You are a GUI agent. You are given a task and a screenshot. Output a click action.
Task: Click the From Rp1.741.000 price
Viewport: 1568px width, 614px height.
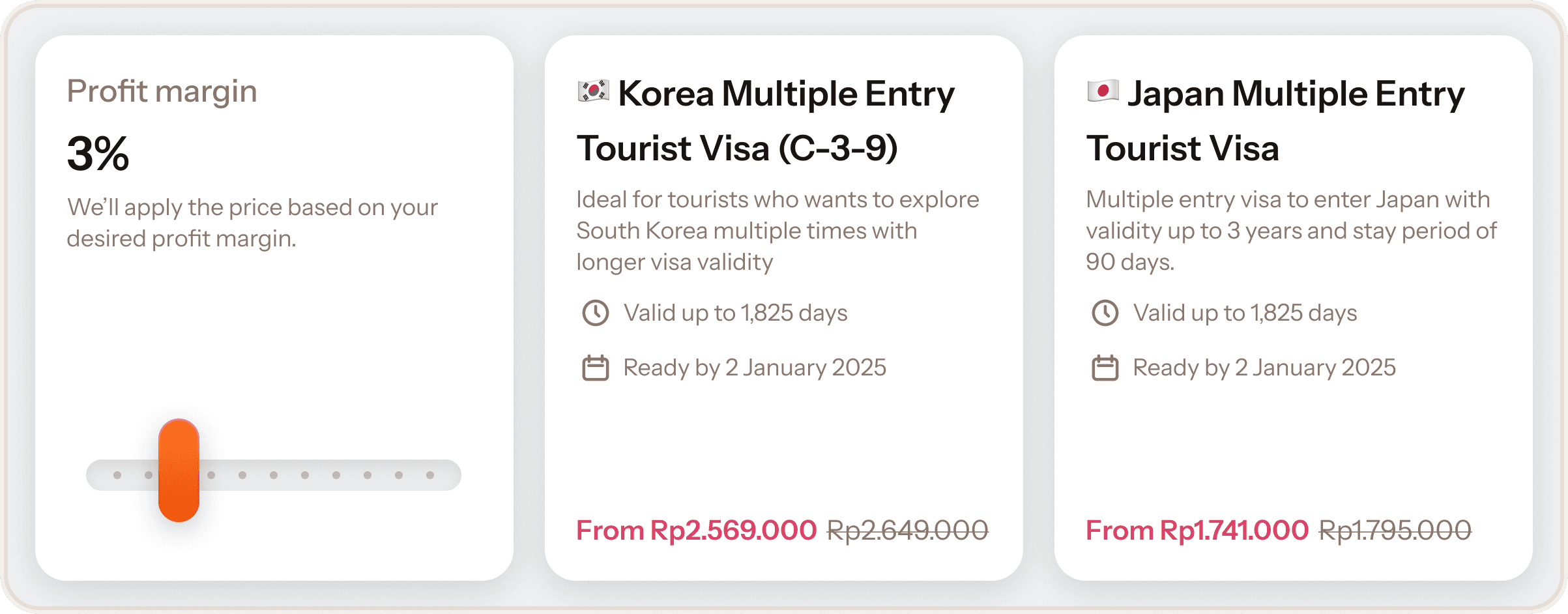(x=1197, y=531)
